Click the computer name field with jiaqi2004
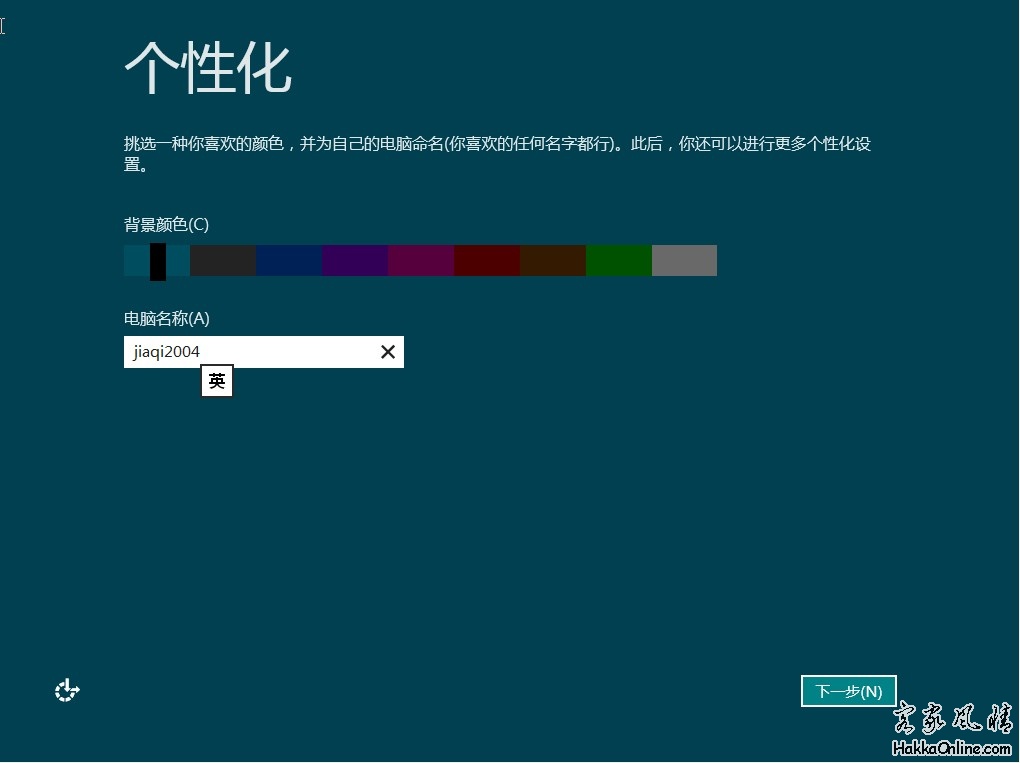This screenshot has width=1020, height=763. tap(250, 352)
